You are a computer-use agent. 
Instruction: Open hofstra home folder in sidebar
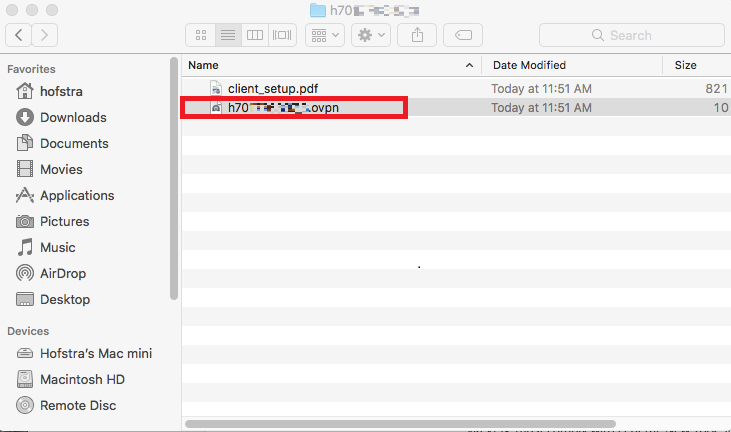61,91
